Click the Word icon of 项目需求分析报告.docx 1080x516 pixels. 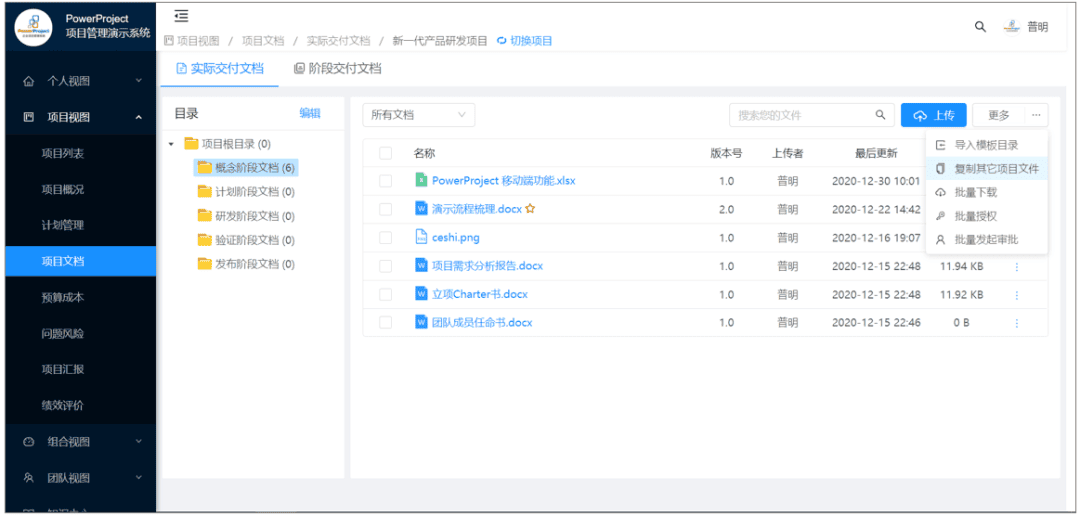[x=421, y=266]
